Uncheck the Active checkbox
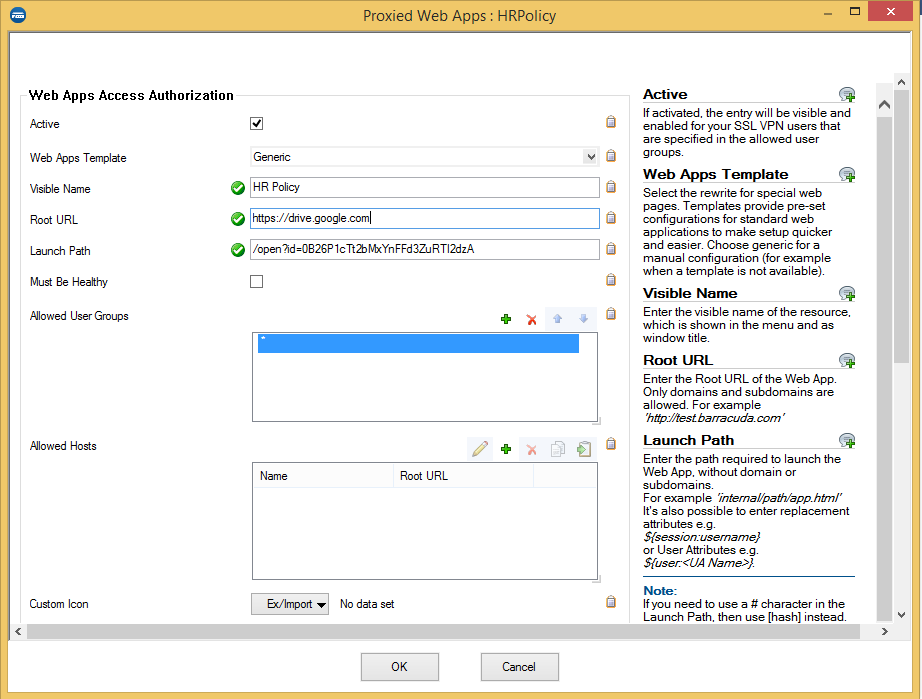 pyautogui.click(x=256, y=123)
